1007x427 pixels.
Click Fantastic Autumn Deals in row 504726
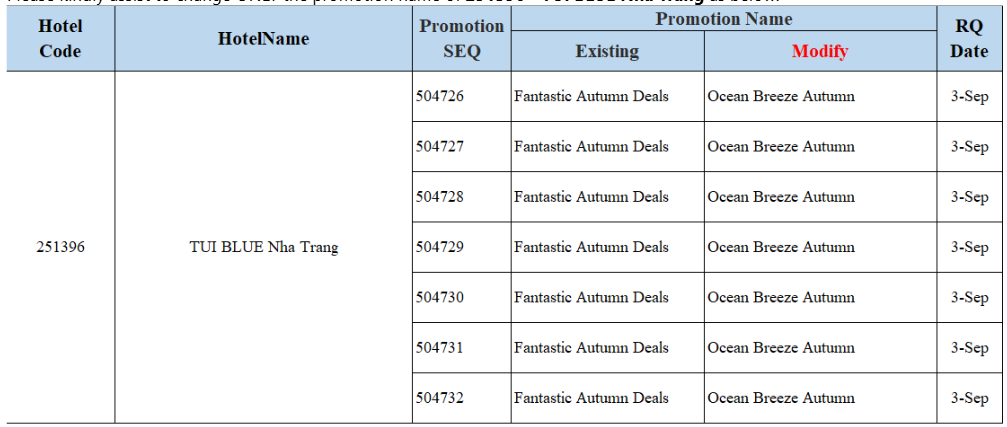click(591, 97)
